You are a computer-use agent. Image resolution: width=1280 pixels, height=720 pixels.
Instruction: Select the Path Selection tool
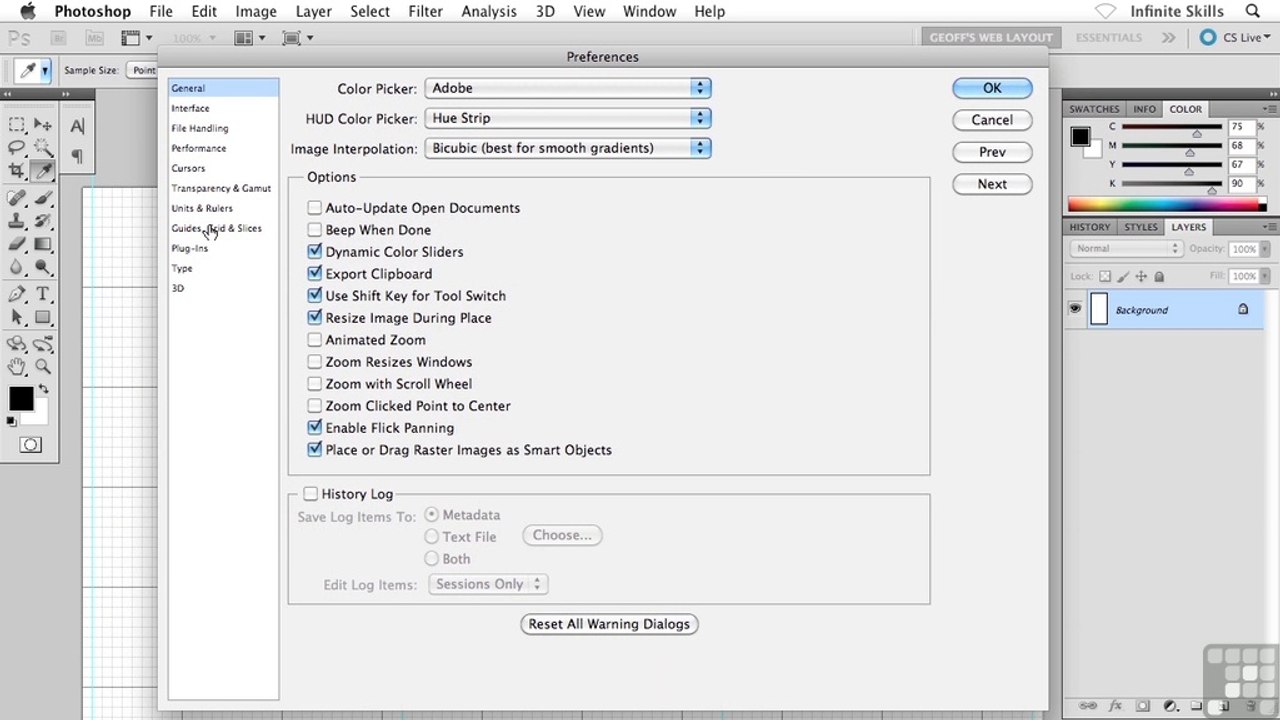point(17,317)
